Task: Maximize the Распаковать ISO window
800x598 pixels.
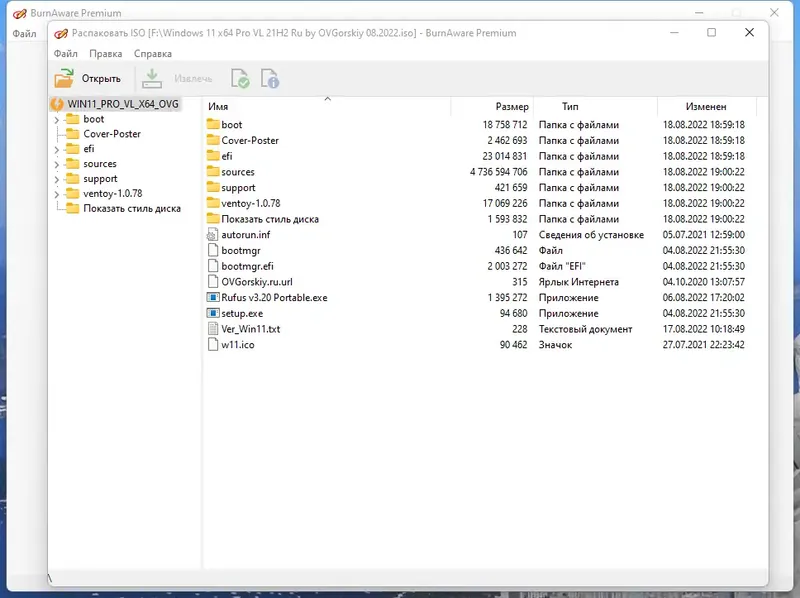Action: click(711, 33)
